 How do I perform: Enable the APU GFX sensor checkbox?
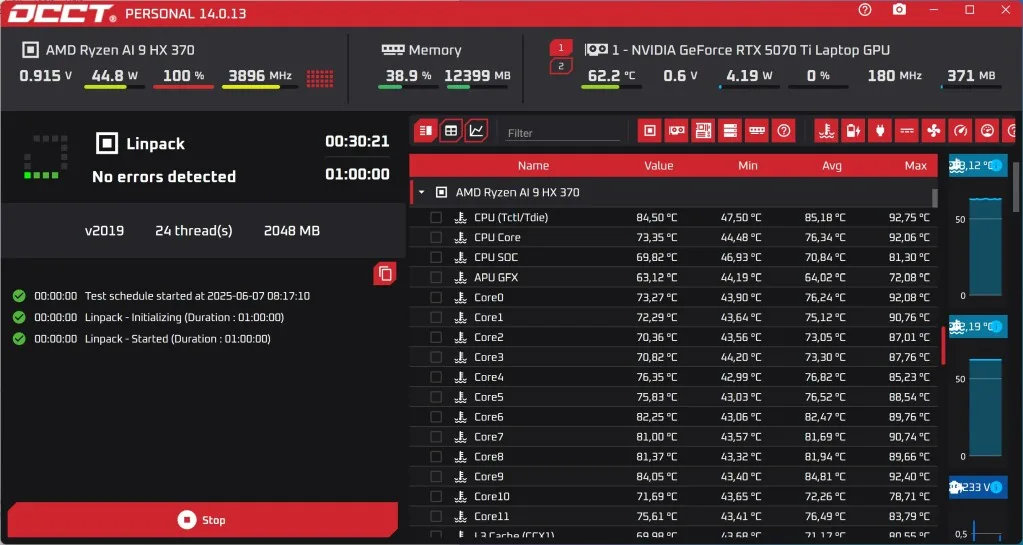point(436,278)
